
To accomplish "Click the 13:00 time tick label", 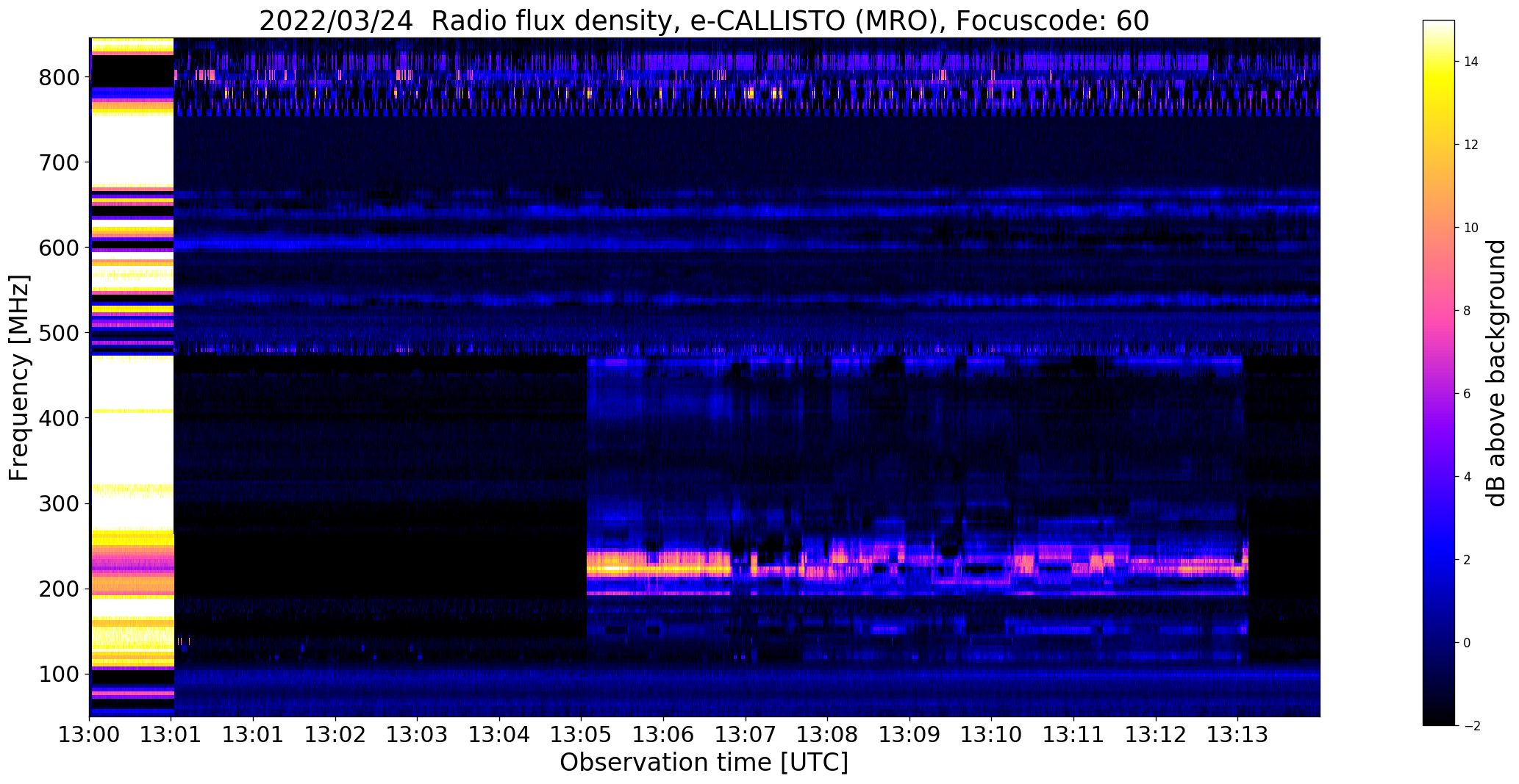I will coord(90,735).
